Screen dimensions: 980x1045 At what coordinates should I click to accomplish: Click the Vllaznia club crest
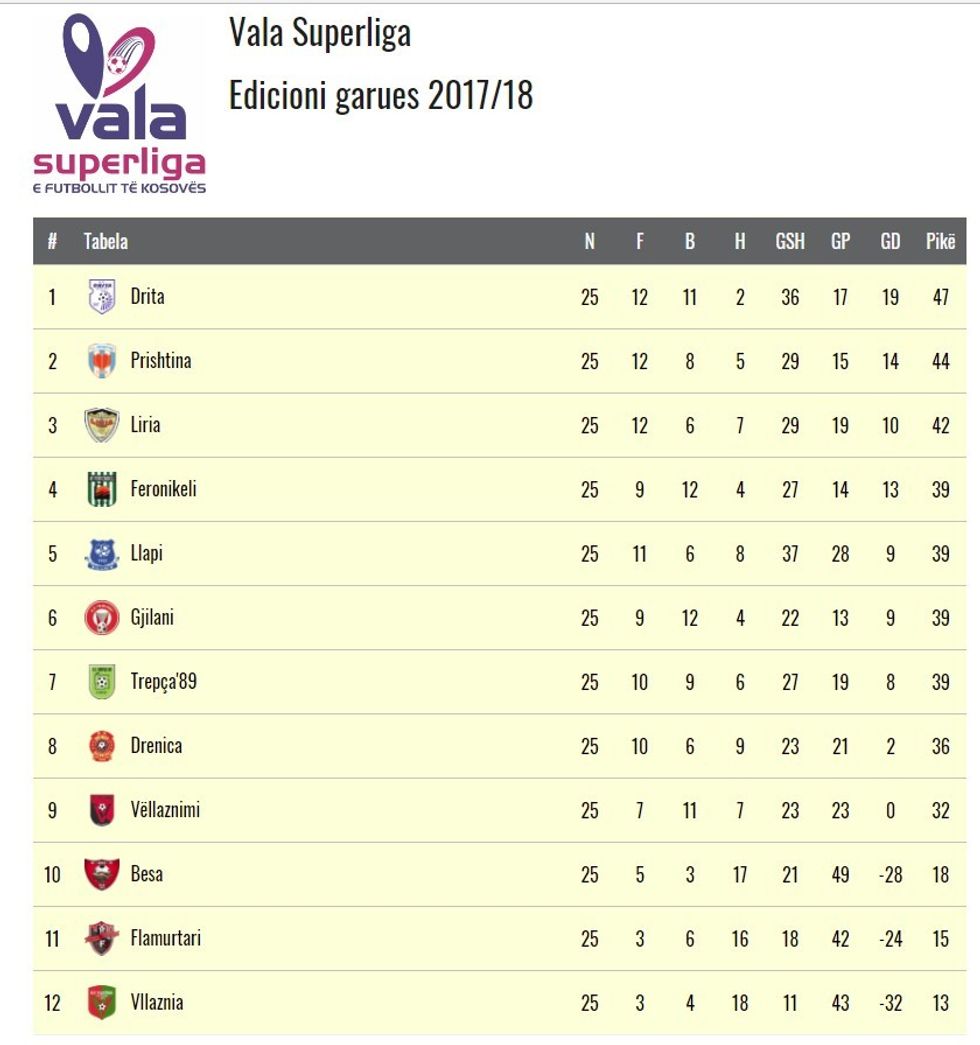click(x=102, y=1002)
